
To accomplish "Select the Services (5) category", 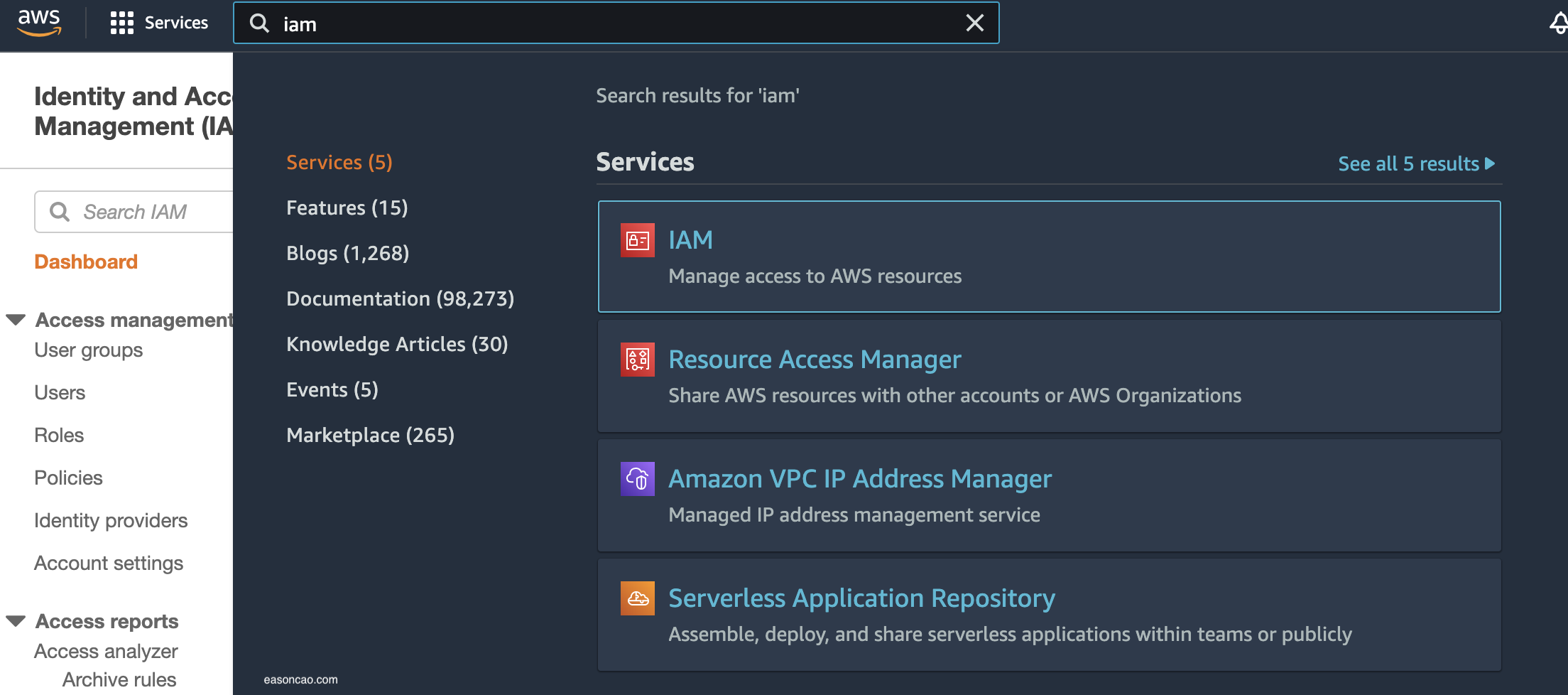I will [339, 162].
